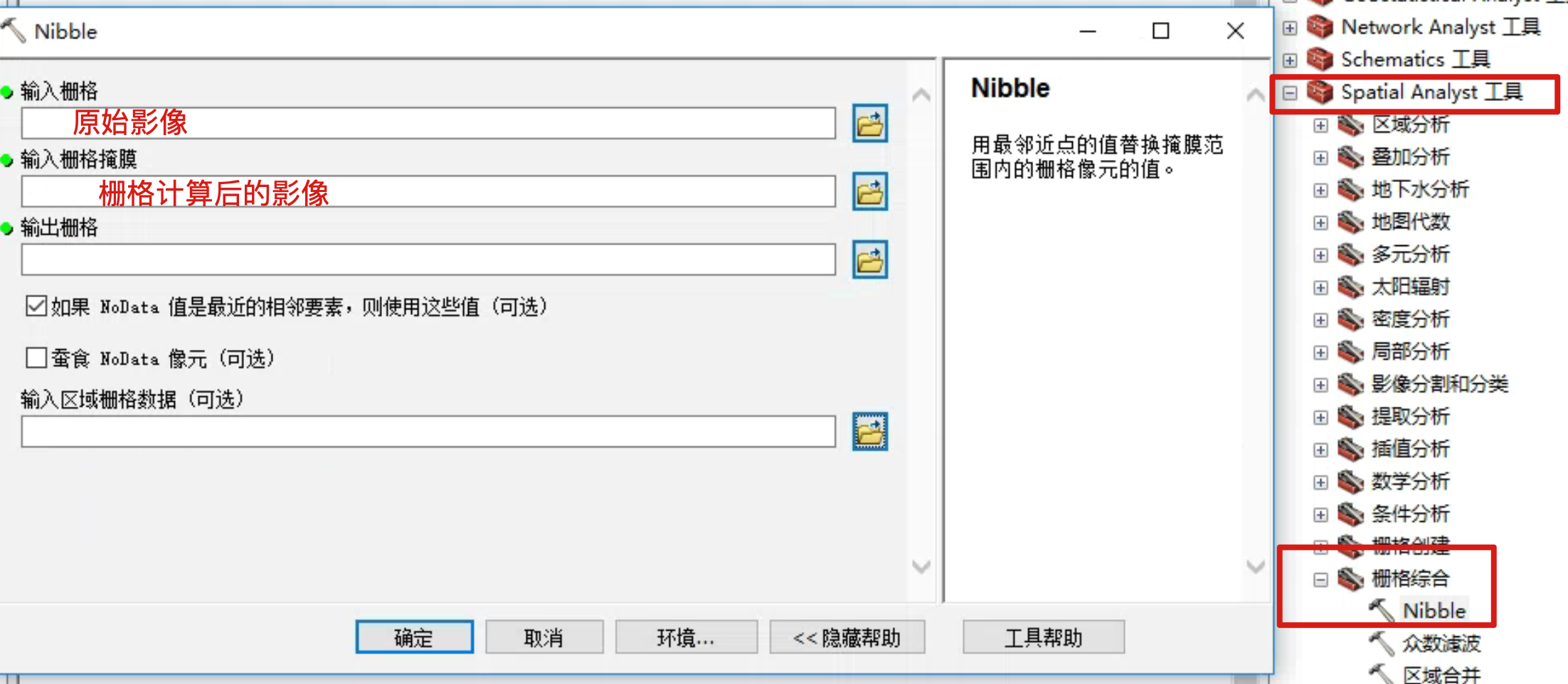Collapse the Spatial Analyst 工具 node
Screen dimensions: 1568x684
(x=1290, y=92)
